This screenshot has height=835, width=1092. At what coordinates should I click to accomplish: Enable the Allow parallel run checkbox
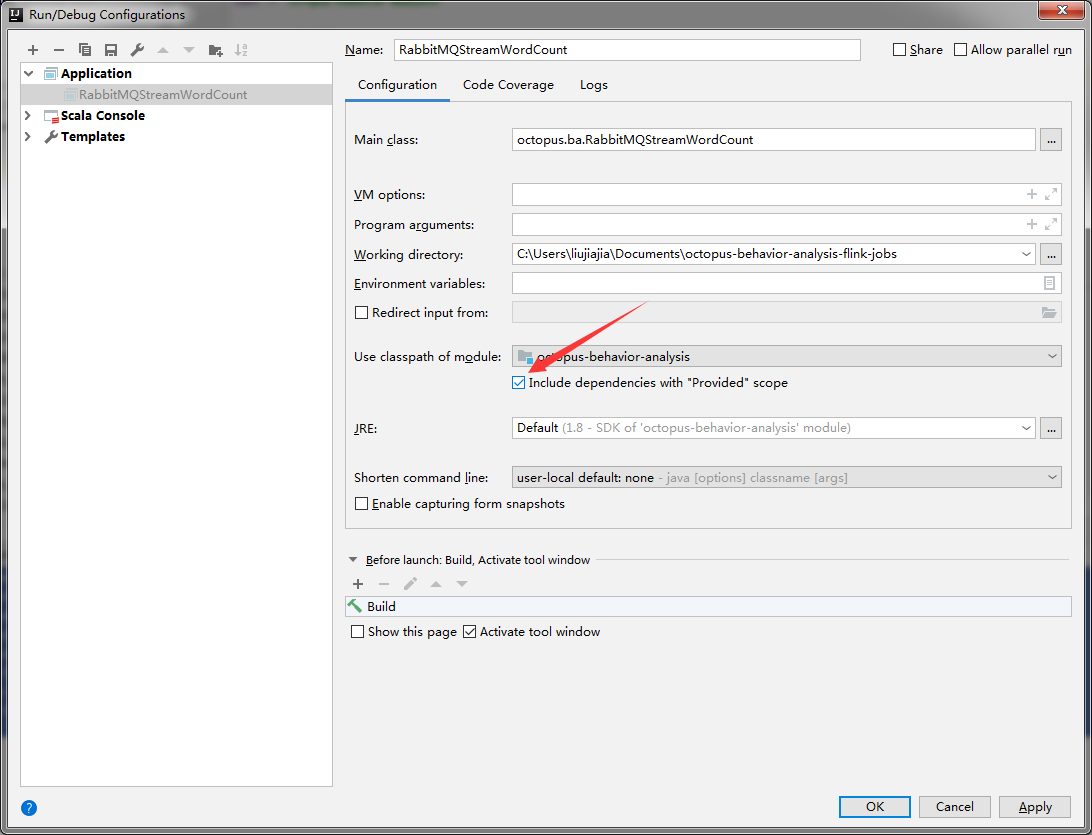[x=961, y=50]
